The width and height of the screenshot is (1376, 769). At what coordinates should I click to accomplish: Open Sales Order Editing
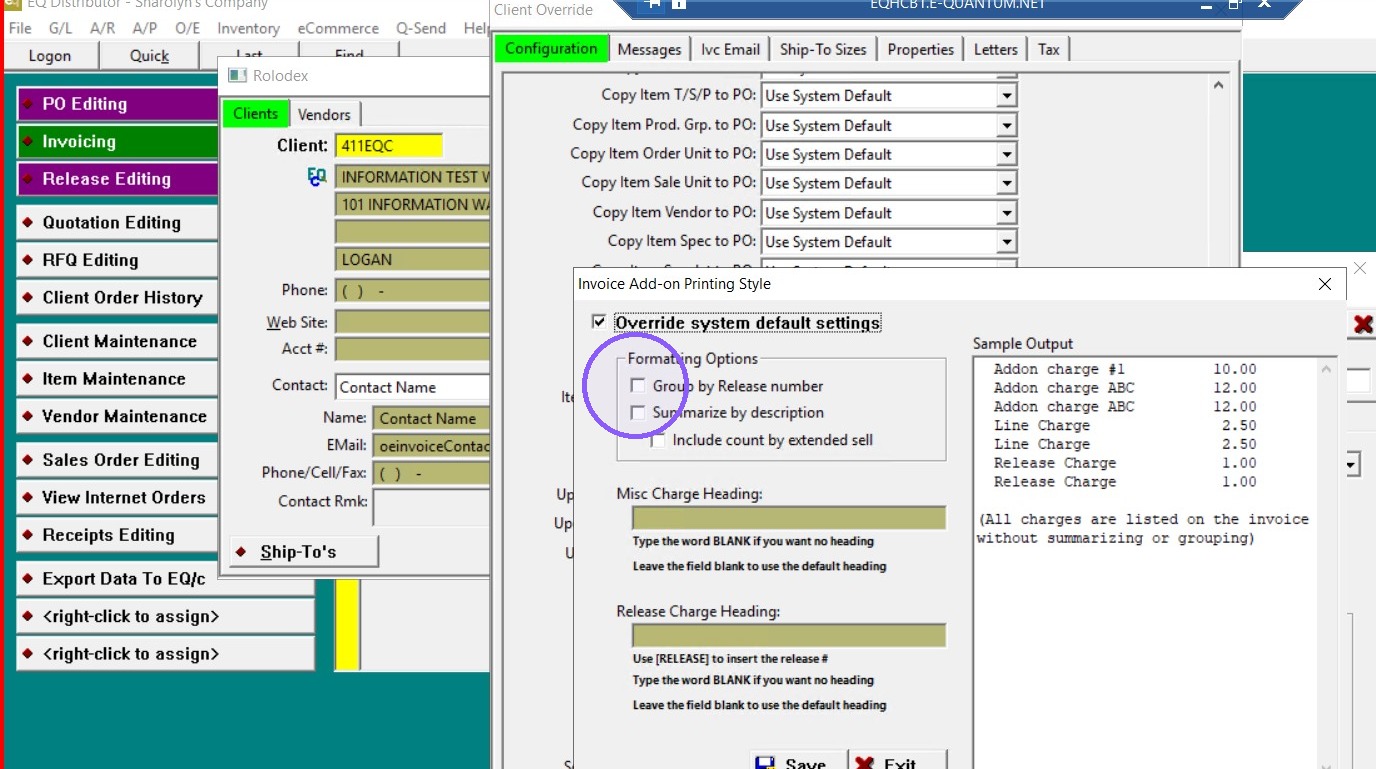[x=117, y=460]
